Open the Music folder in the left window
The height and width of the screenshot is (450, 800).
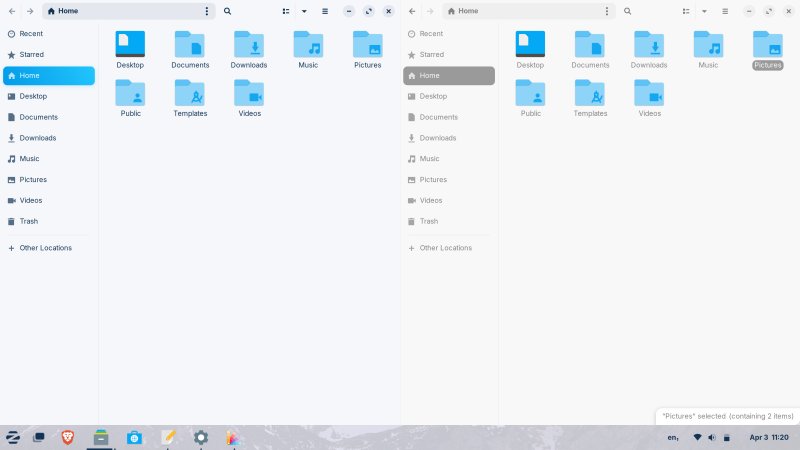pyautogui.click(x=308, y=47)
